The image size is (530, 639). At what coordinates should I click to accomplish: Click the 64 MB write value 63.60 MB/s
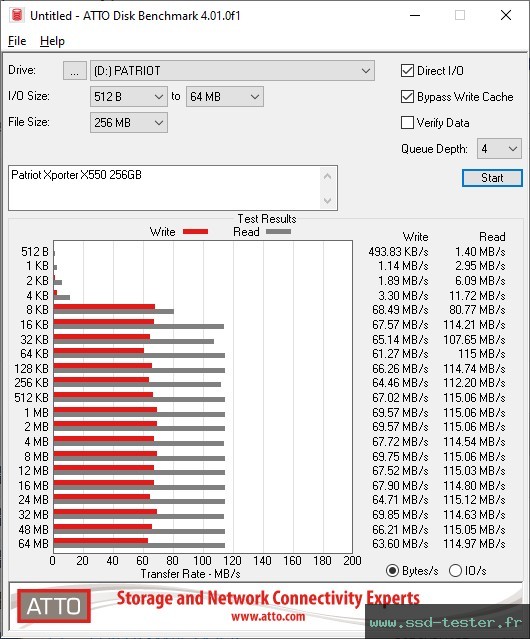pyautogui.click(x=400, y=544)
